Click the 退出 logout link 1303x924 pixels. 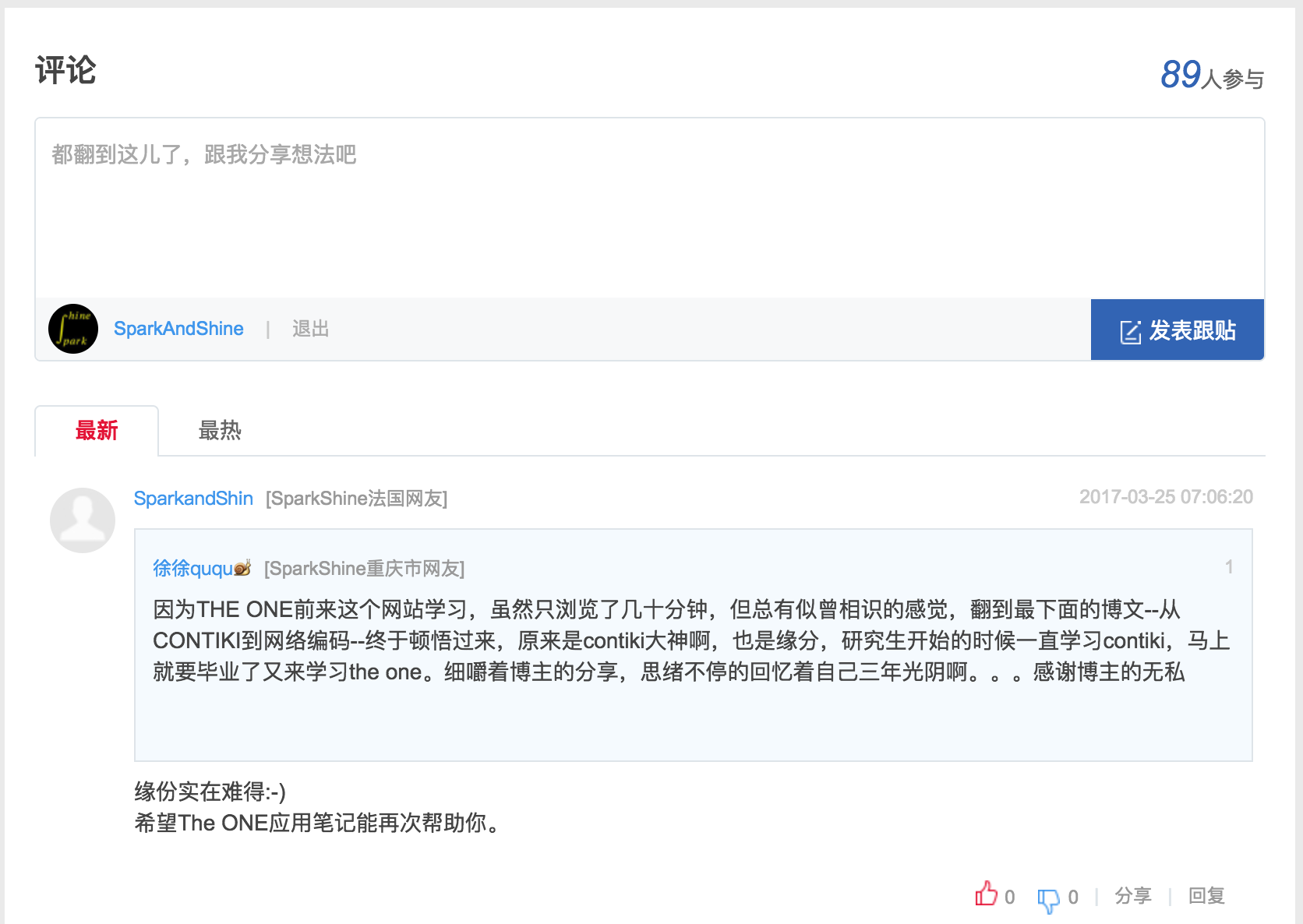pyautogui.click(x=309, y=328)
